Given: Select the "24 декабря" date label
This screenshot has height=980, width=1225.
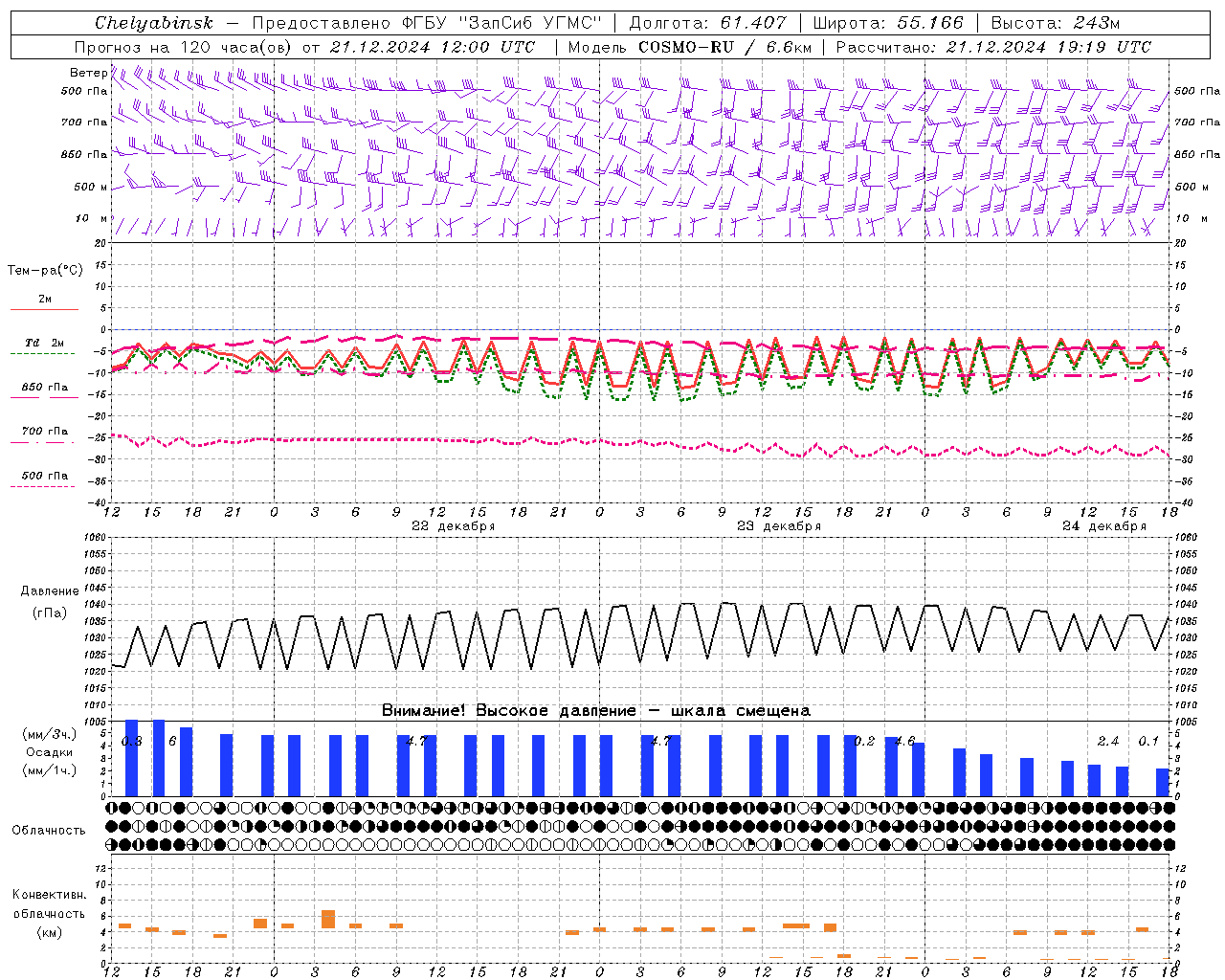Looking at the screenshot, I should coord(1104,526).
